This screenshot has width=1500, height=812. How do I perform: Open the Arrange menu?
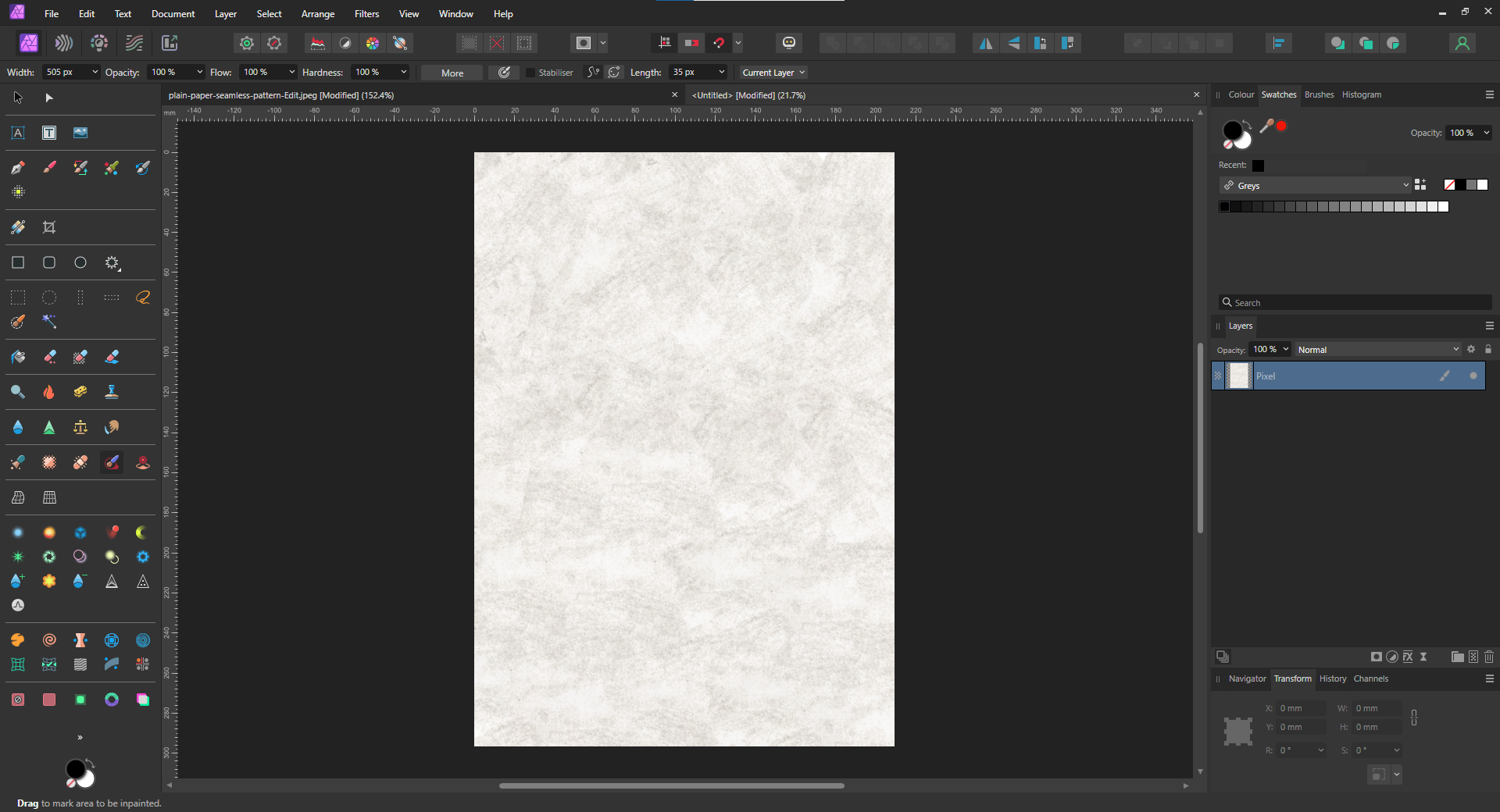[x=318, y=14]
